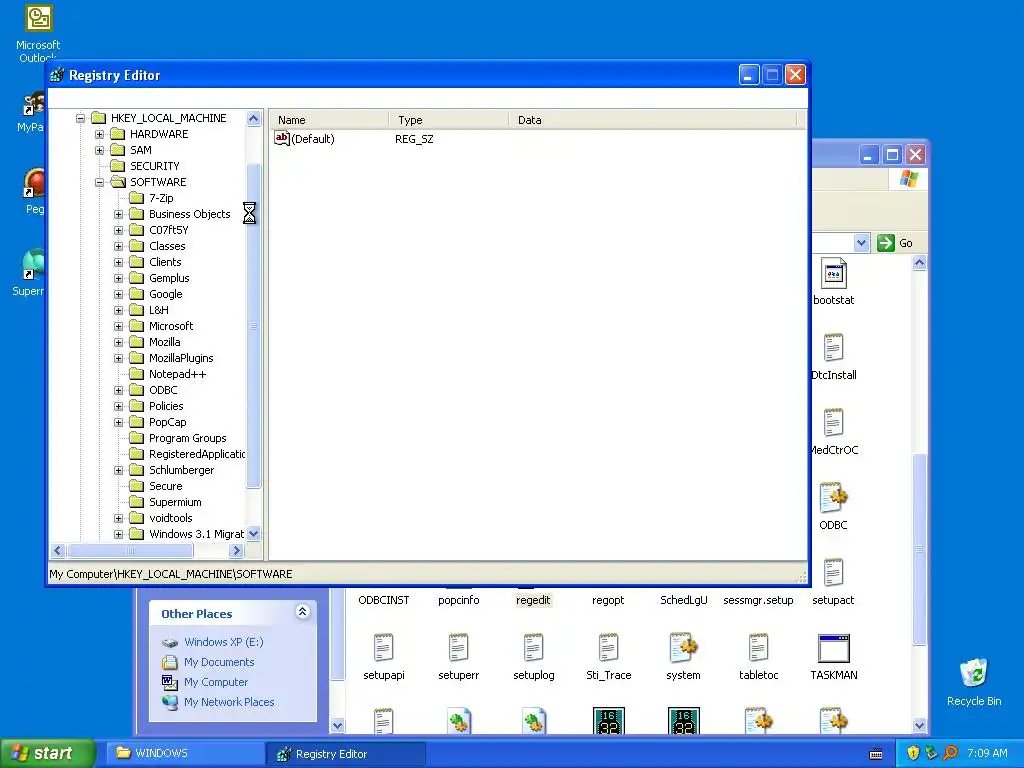
Task: Click the Windows 3.1 Migration key label
Action: [x=196, y=534]
